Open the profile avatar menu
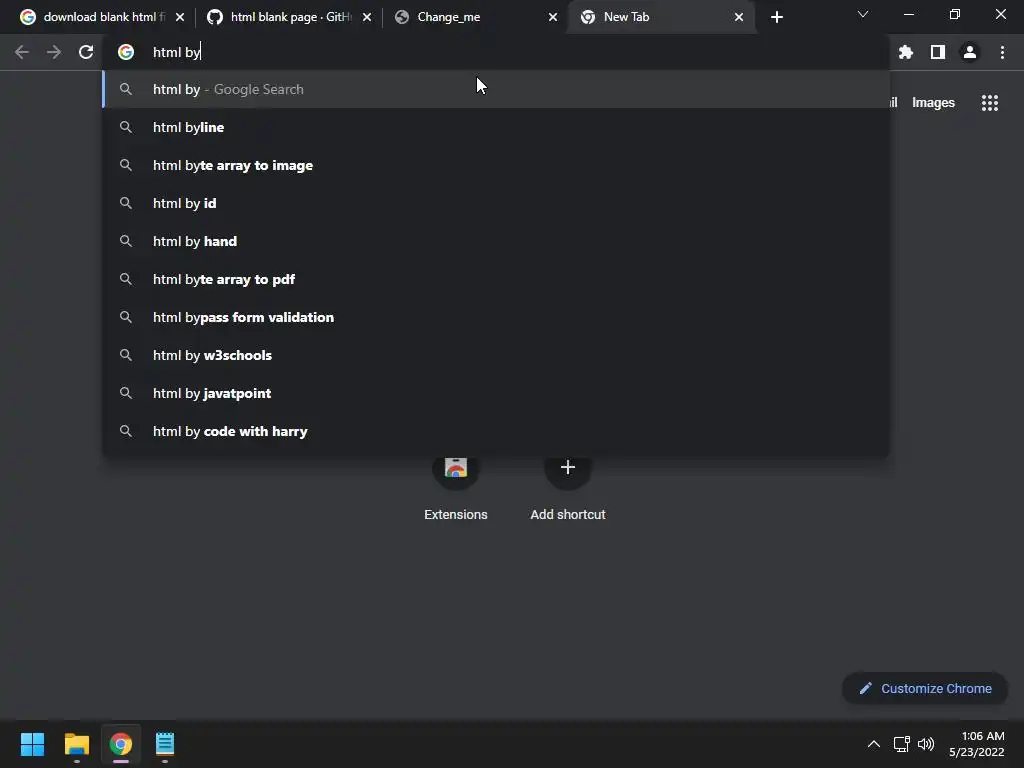This screenshot has height=768, width=1024. 970,52
